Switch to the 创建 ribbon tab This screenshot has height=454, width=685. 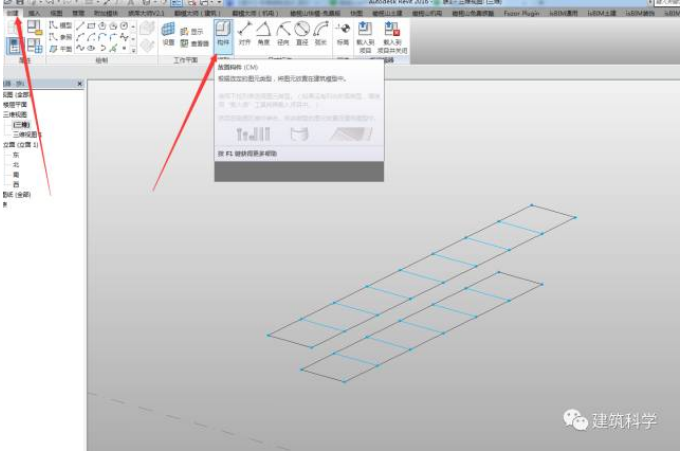pos(12,13)
